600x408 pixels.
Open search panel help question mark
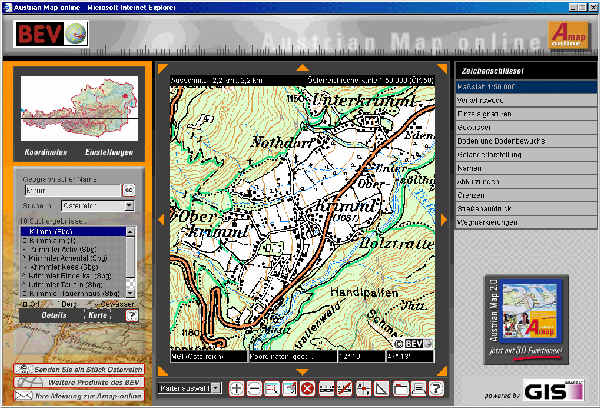[131, 315]
